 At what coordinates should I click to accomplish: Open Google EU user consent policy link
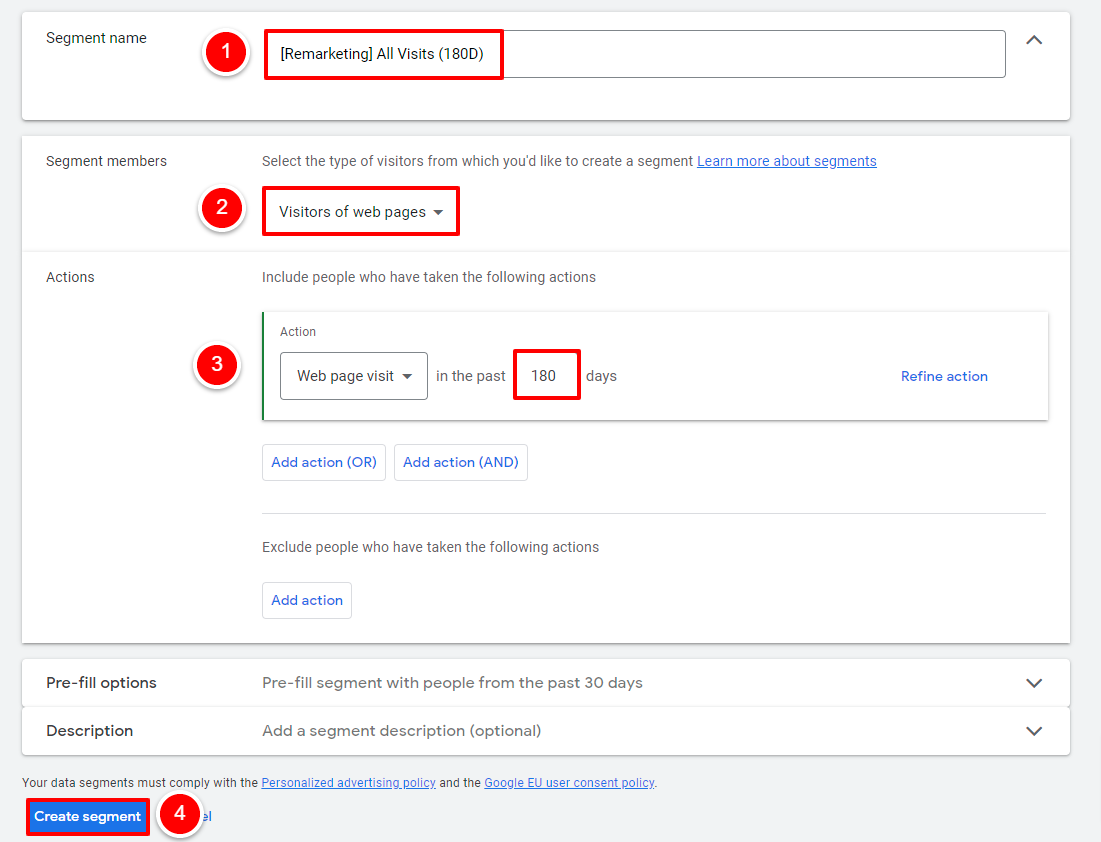[569, 782]
